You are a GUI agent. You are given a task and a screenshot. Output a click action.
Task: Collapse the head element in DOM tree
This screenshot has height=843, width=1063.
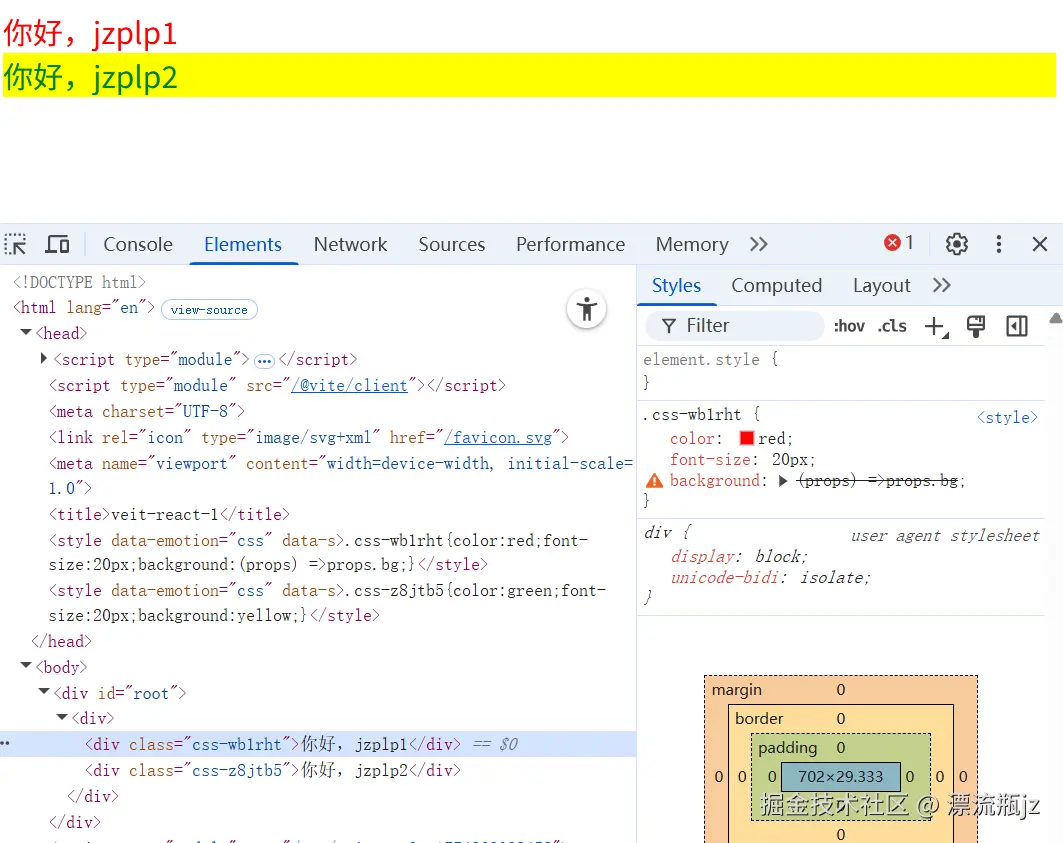coord(25,333)
